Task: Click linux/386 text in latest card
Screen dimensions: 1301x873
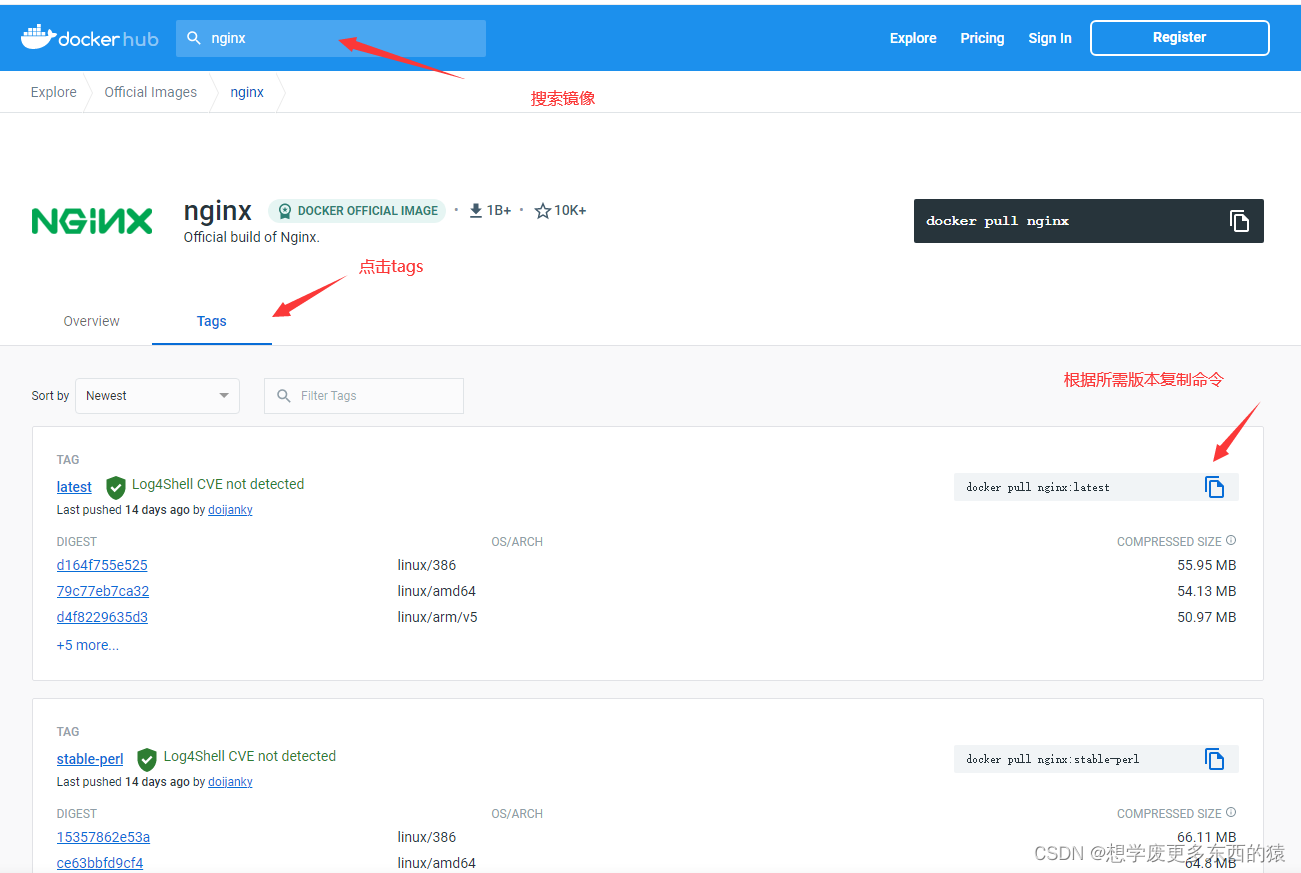Action: tap(427, 565)
